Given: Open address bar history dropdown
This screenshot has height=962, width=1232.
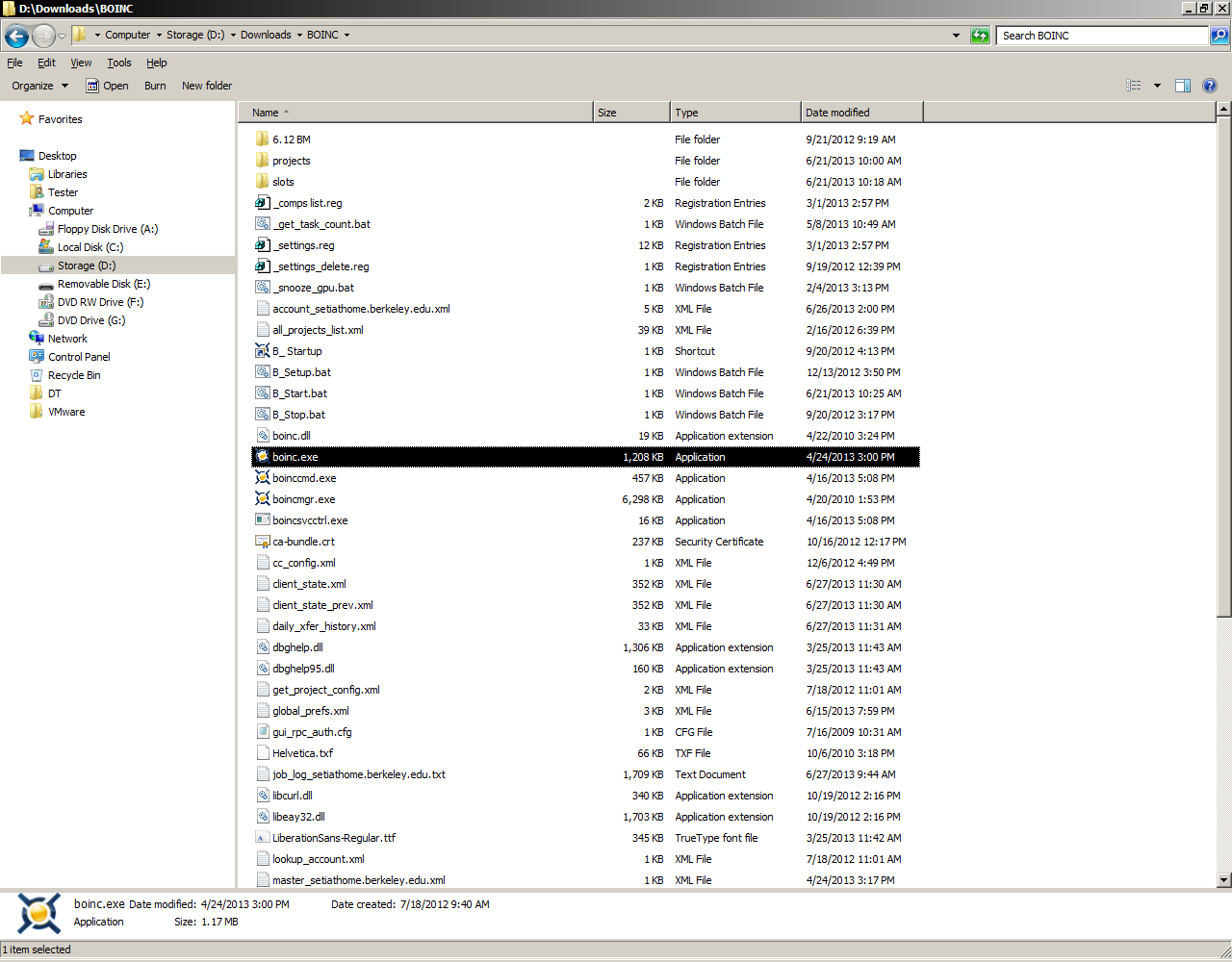Looking at the screenshot, I should pyautogui.click(x=956, y=36).
